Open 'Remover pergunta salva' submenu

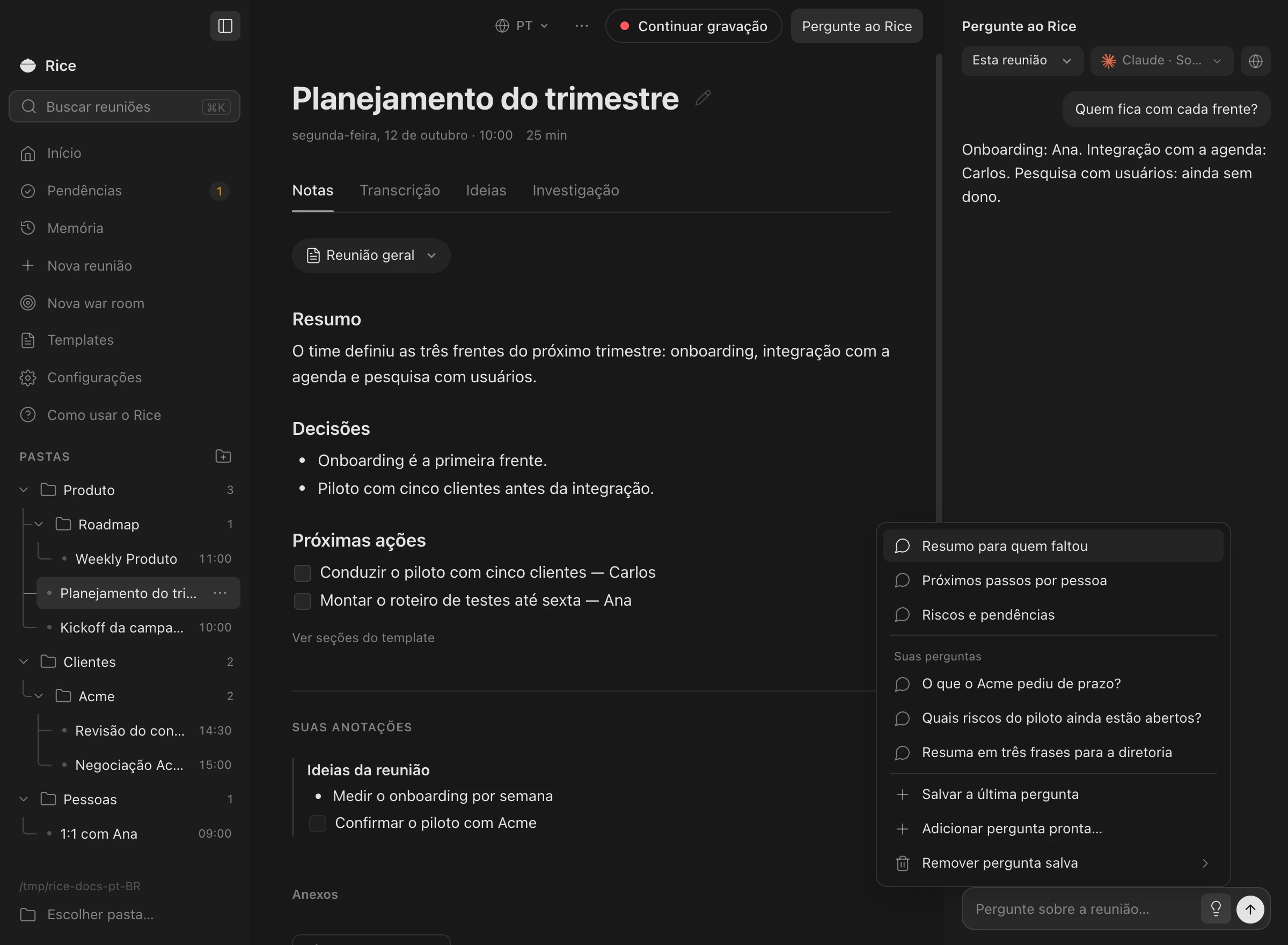[1053, 863]
